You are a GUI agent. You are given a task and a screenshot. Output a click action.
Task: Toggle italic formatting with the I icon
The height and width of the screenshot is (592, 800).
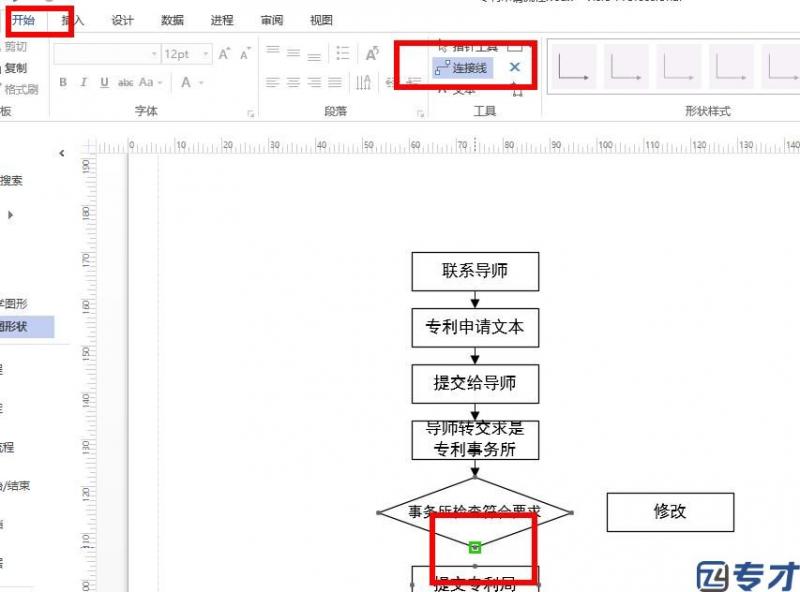click(x=82, y=82)
